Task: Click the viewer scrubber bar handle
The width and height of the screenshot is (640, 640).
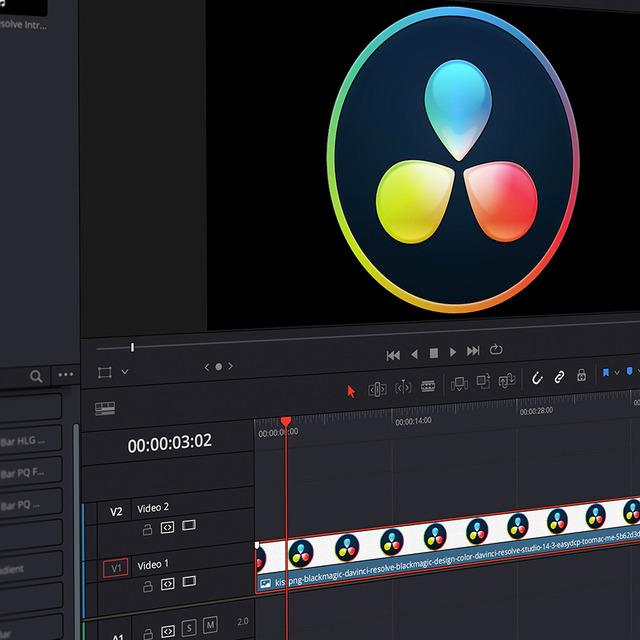Action: pos(132,347)
